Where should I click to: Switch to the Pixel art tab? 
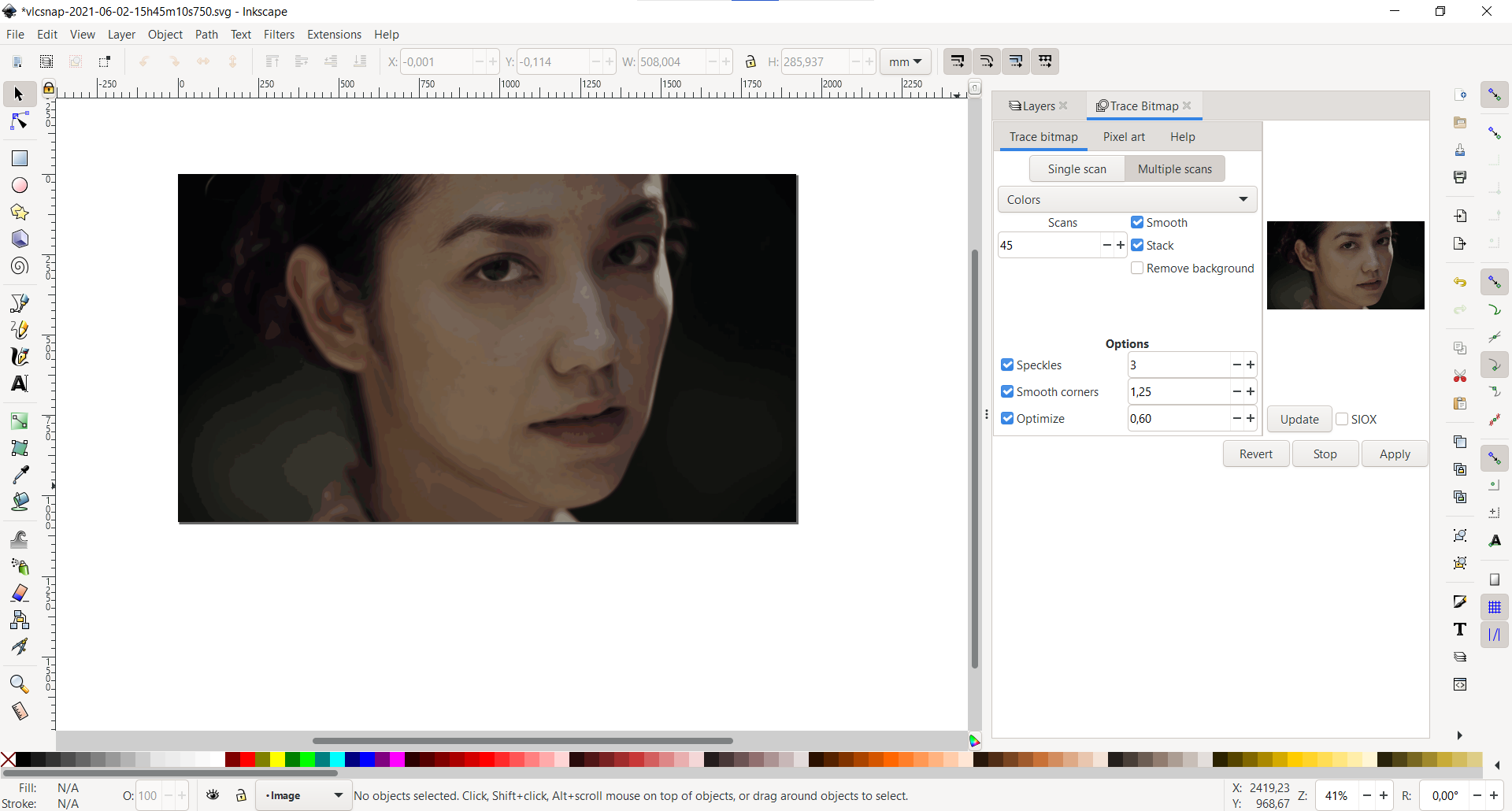coord(1124,137)
